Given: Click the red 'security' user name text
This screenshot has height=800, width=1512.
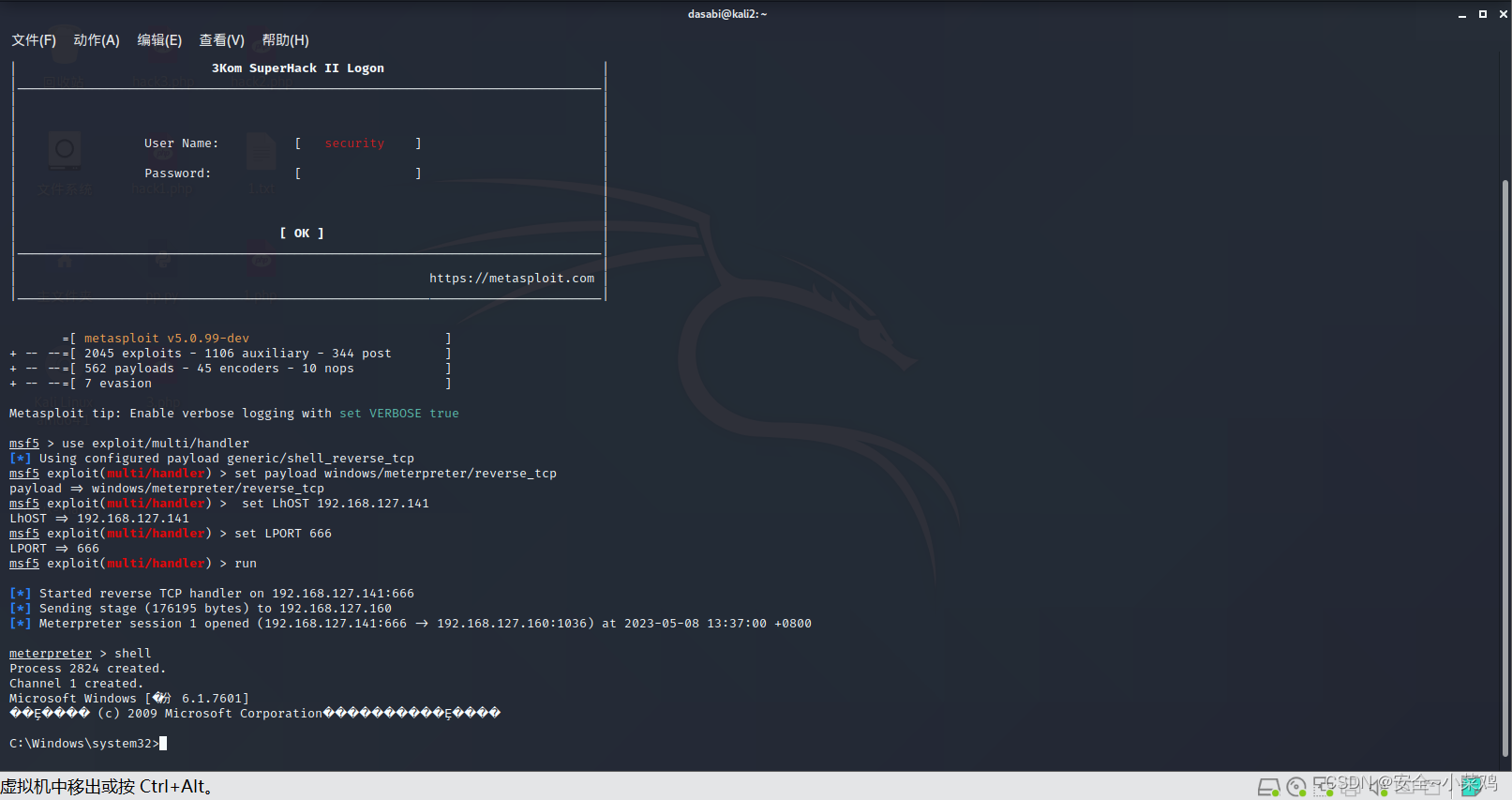Looking at the screenshot, I should click(x=354, y=143).
